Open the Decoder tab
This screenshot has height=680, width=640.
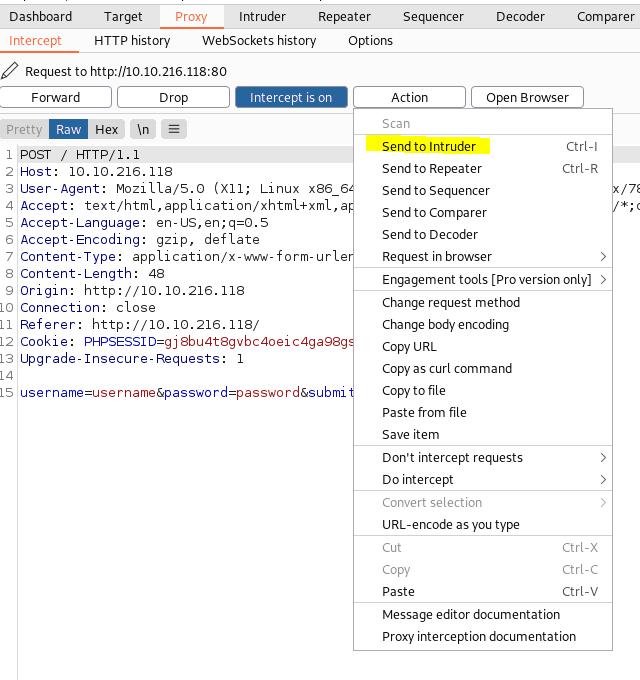[x=520, y=16]
